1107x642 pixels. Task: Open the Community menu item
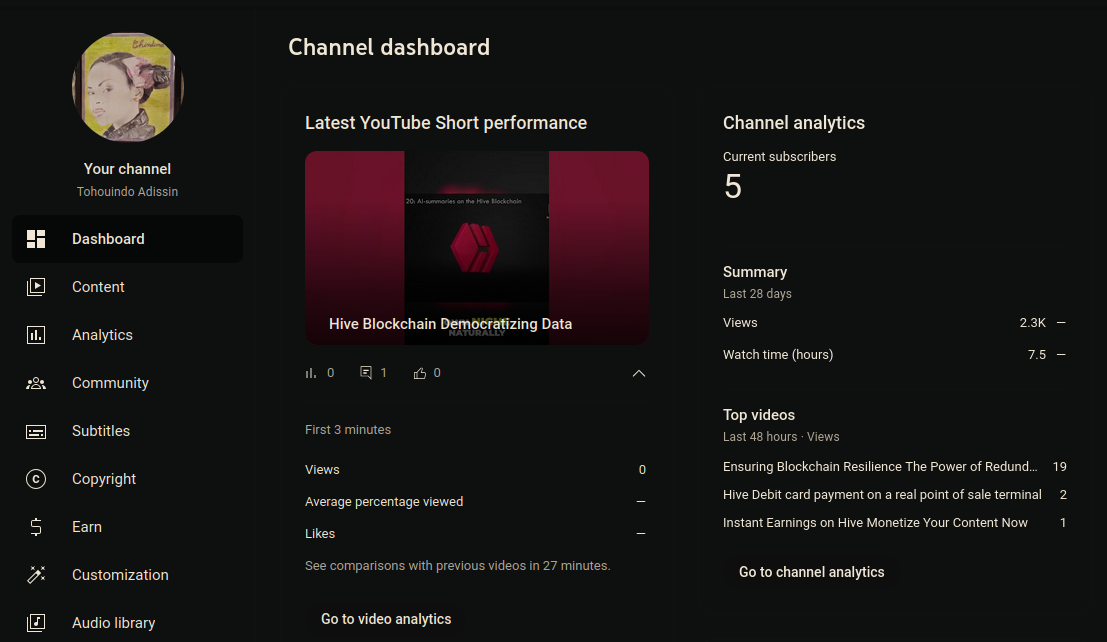point(127,383)
